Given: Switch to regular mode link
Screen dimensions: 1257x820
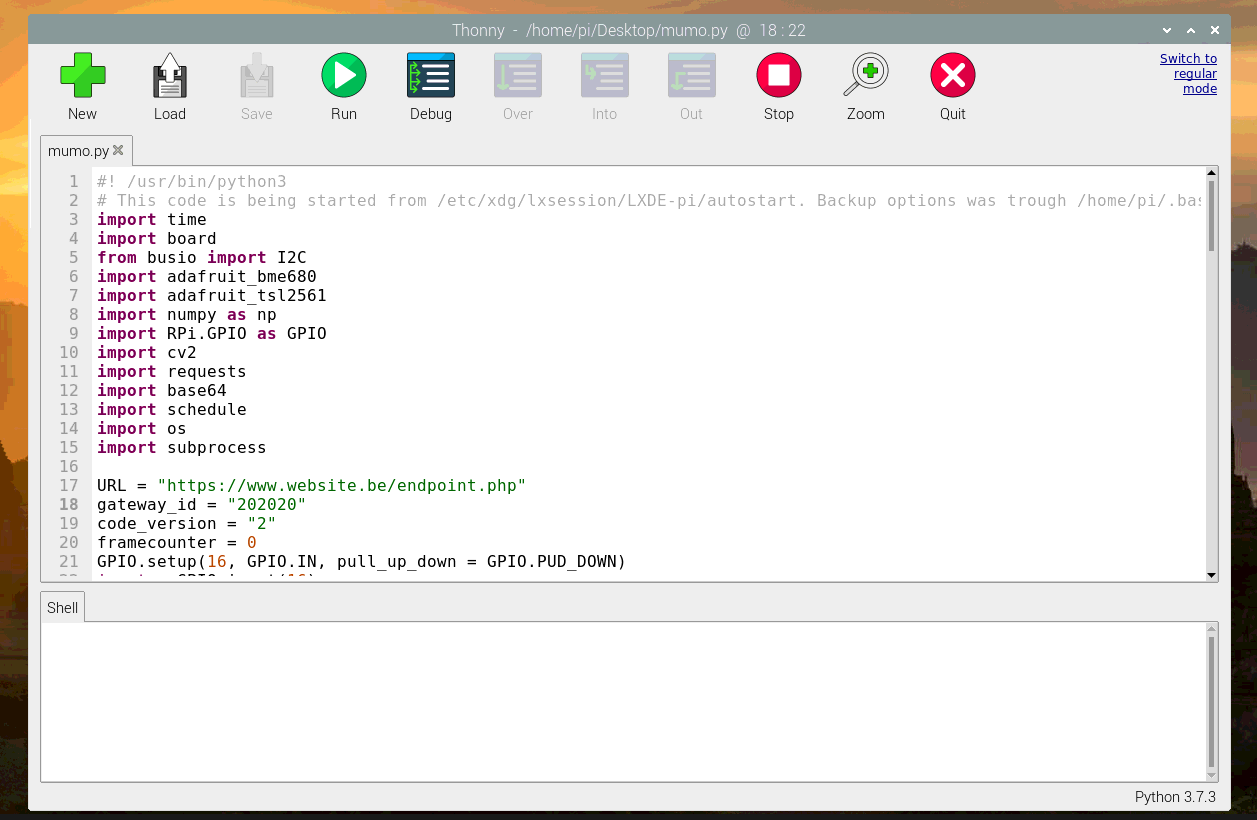Looking at the screenshot, I should click(x=1188, y=74).
